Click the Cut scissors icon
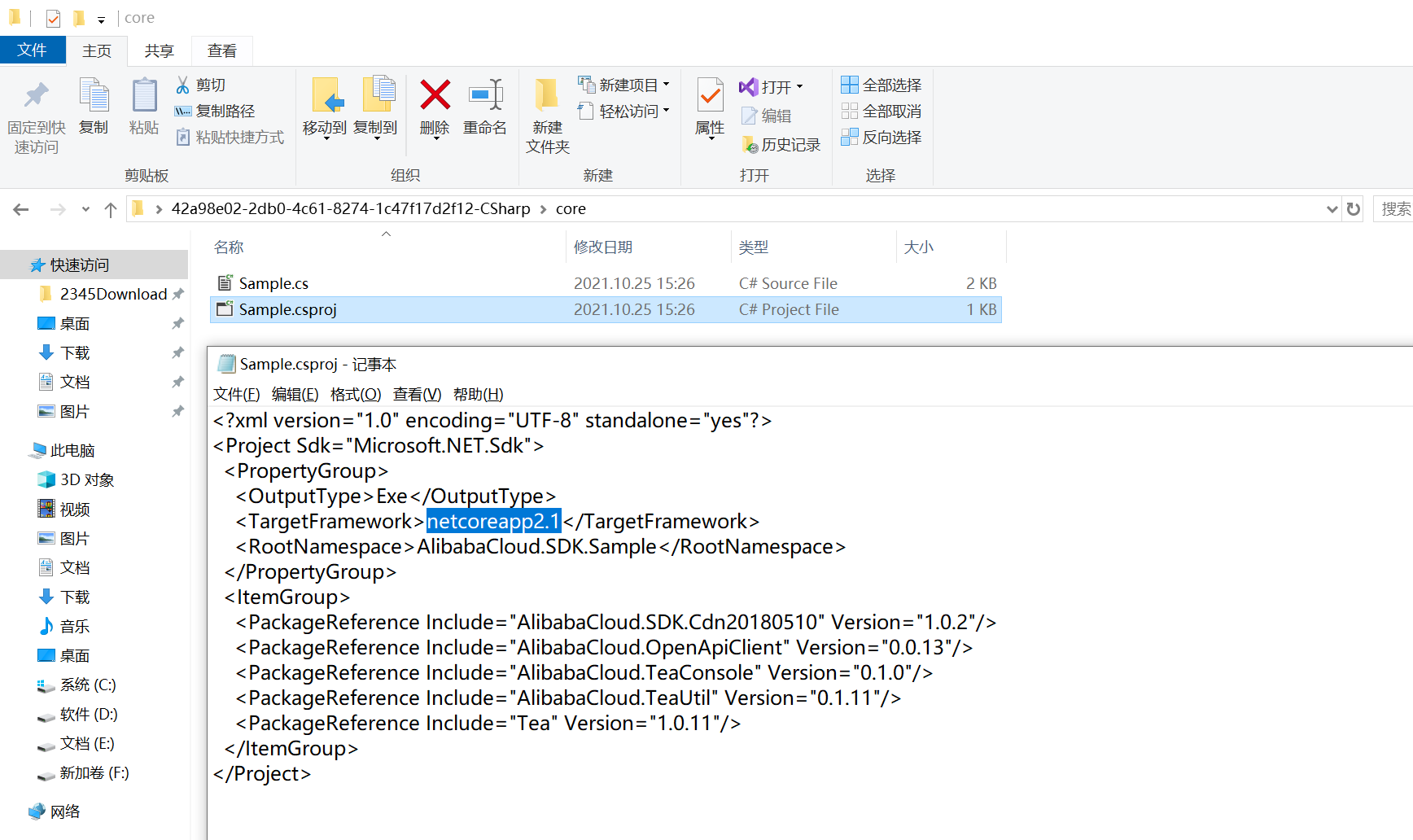This screenshot has width=1413, height=840. (x=183, y=85)
